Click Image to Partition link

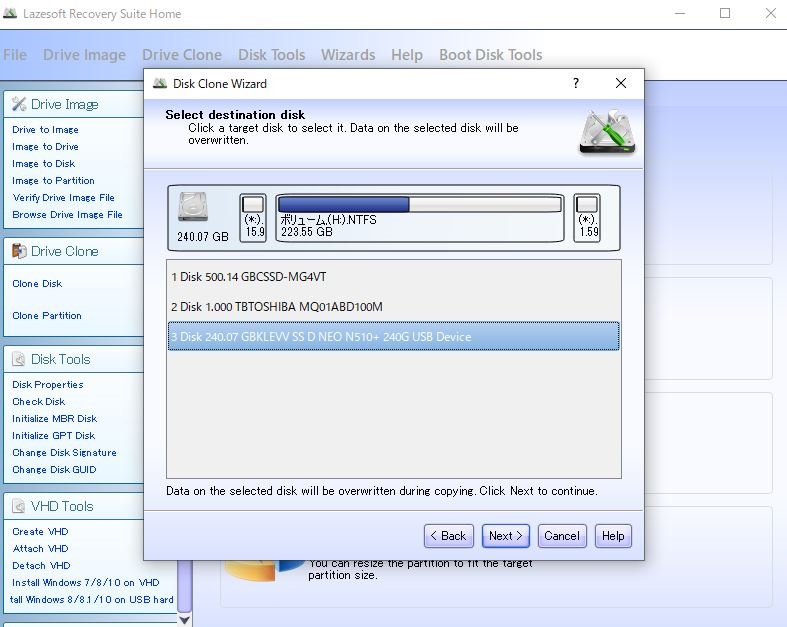(x=53, y=181)
